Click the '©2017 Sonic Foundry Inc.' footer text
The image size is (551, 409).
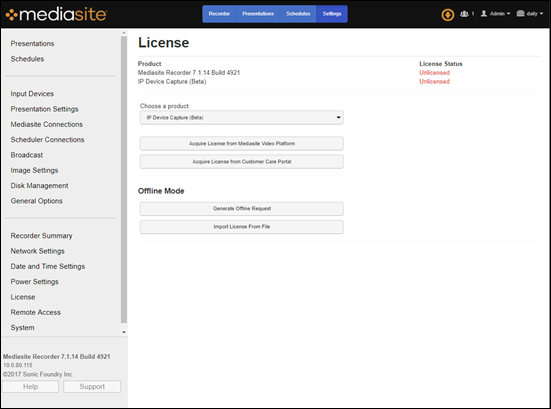[x=38, y=375]
